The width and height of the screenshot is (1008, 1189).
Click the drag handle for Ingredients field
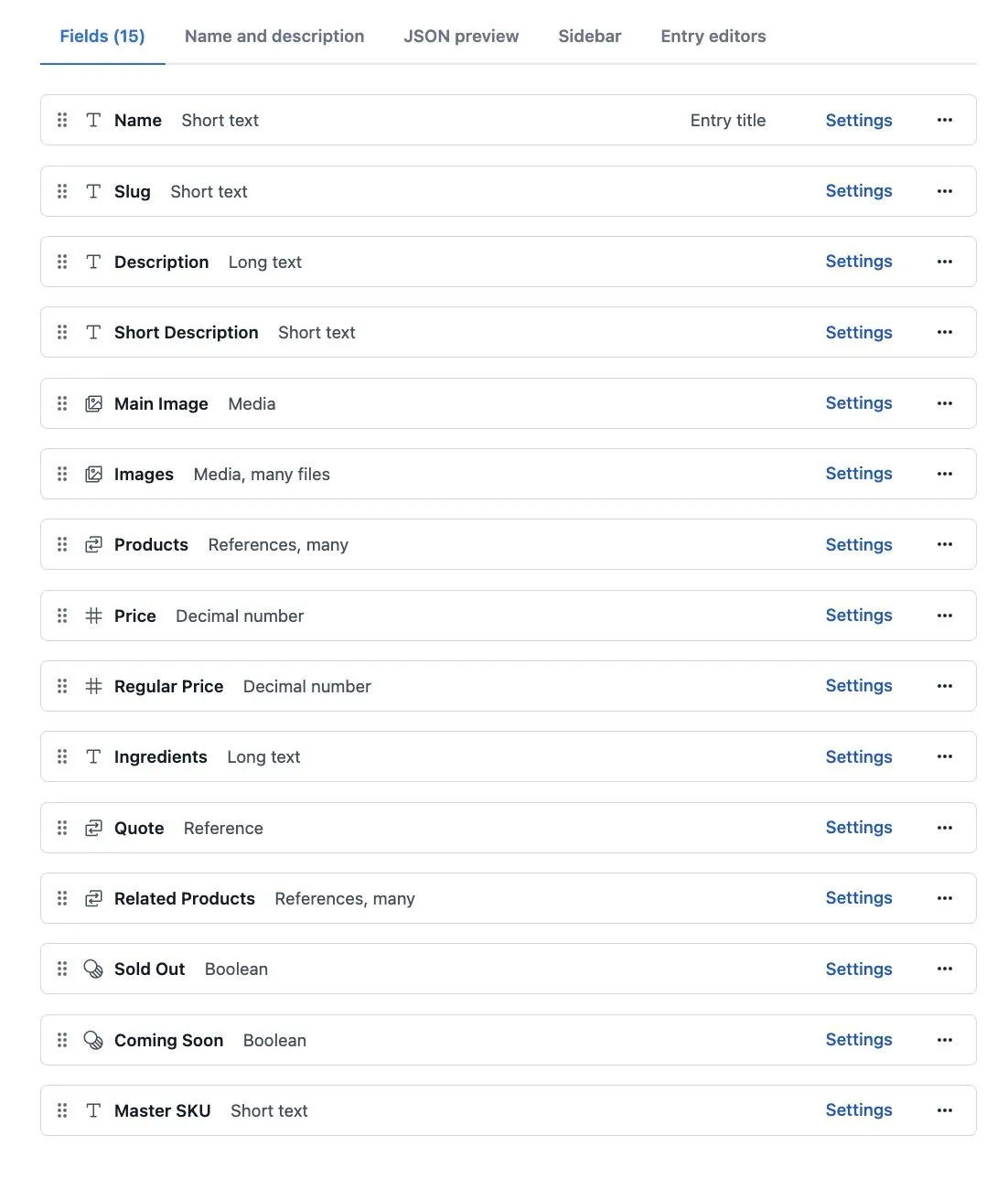coord(62,756)
